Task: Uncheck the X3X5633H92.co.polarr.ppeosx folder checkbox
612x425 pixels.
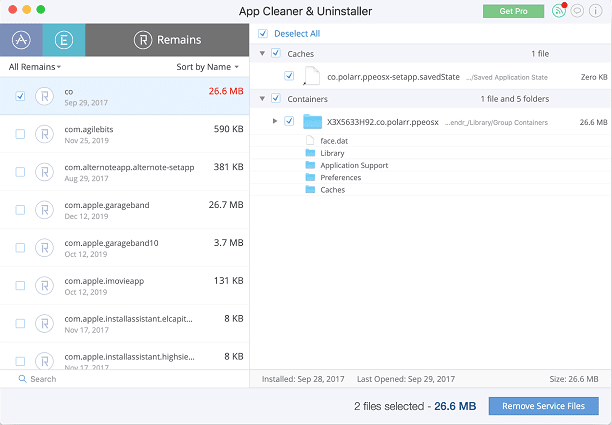Action: click(x=289, y=121)
